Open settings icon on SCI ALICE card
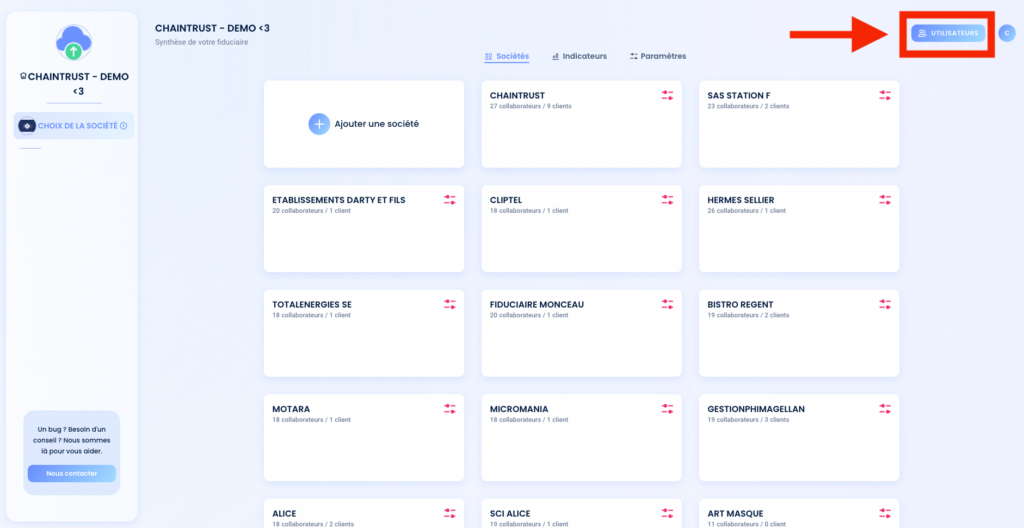This screenshot has height=528, width=1024. [667, 514]
